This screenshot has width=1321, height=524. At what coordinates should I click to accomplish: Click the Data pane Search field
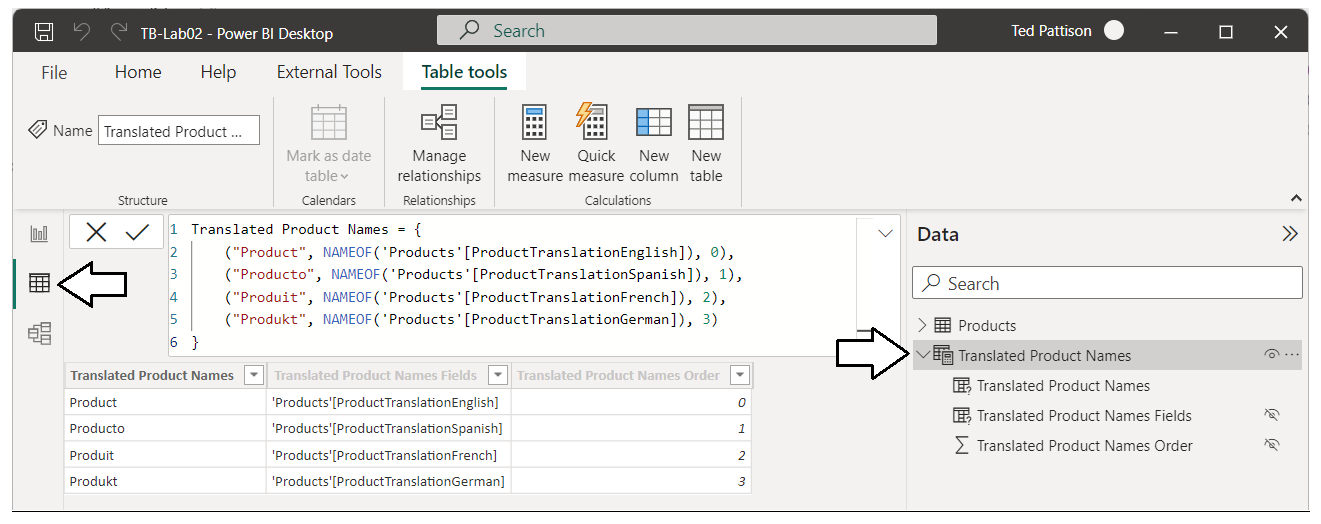click(1107, 283)
